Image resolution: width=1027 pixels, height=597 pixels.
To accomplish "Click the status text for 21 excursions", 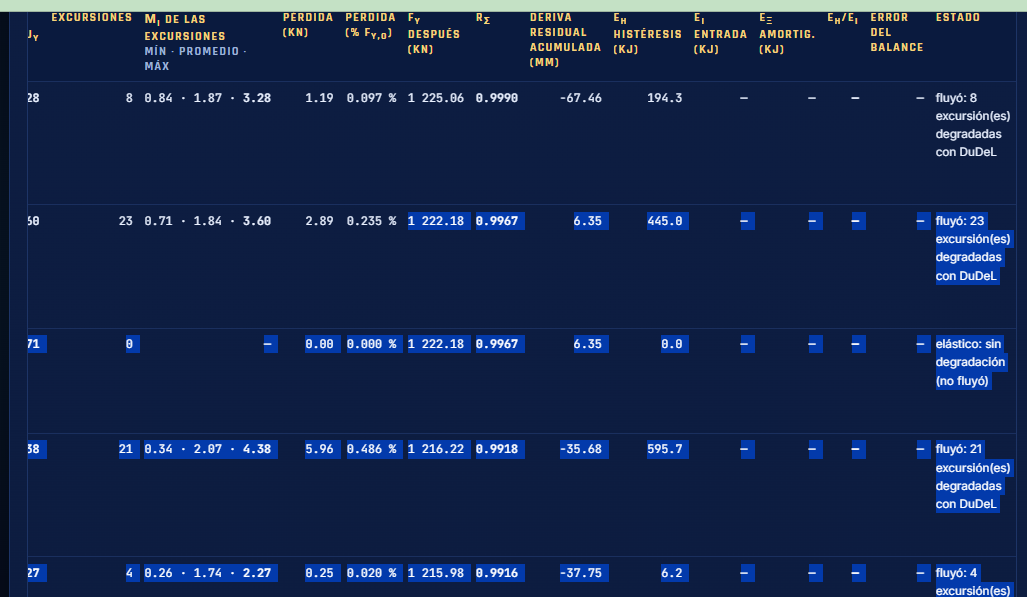I will click(x=973, y=476).
